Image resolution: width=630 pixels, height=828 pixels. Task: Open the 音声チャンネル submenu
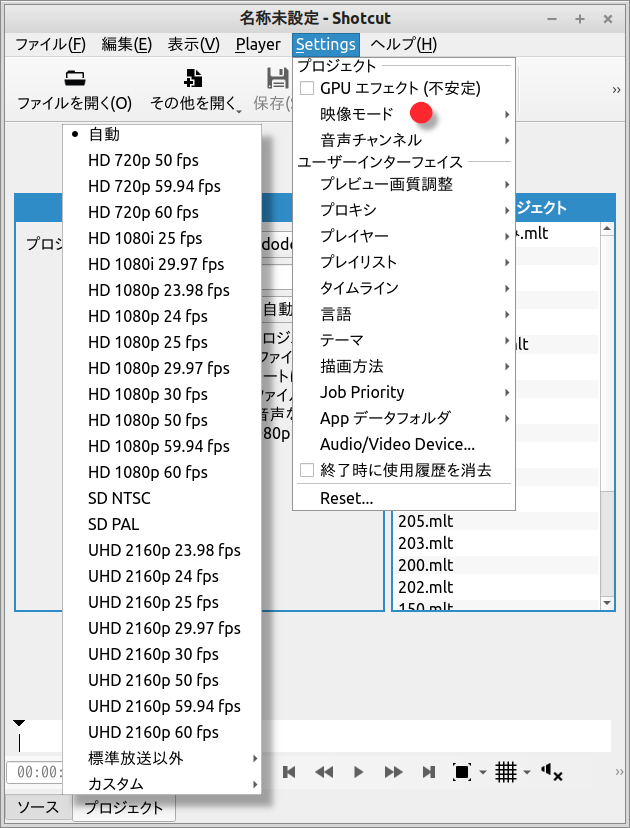coord(371,140)
